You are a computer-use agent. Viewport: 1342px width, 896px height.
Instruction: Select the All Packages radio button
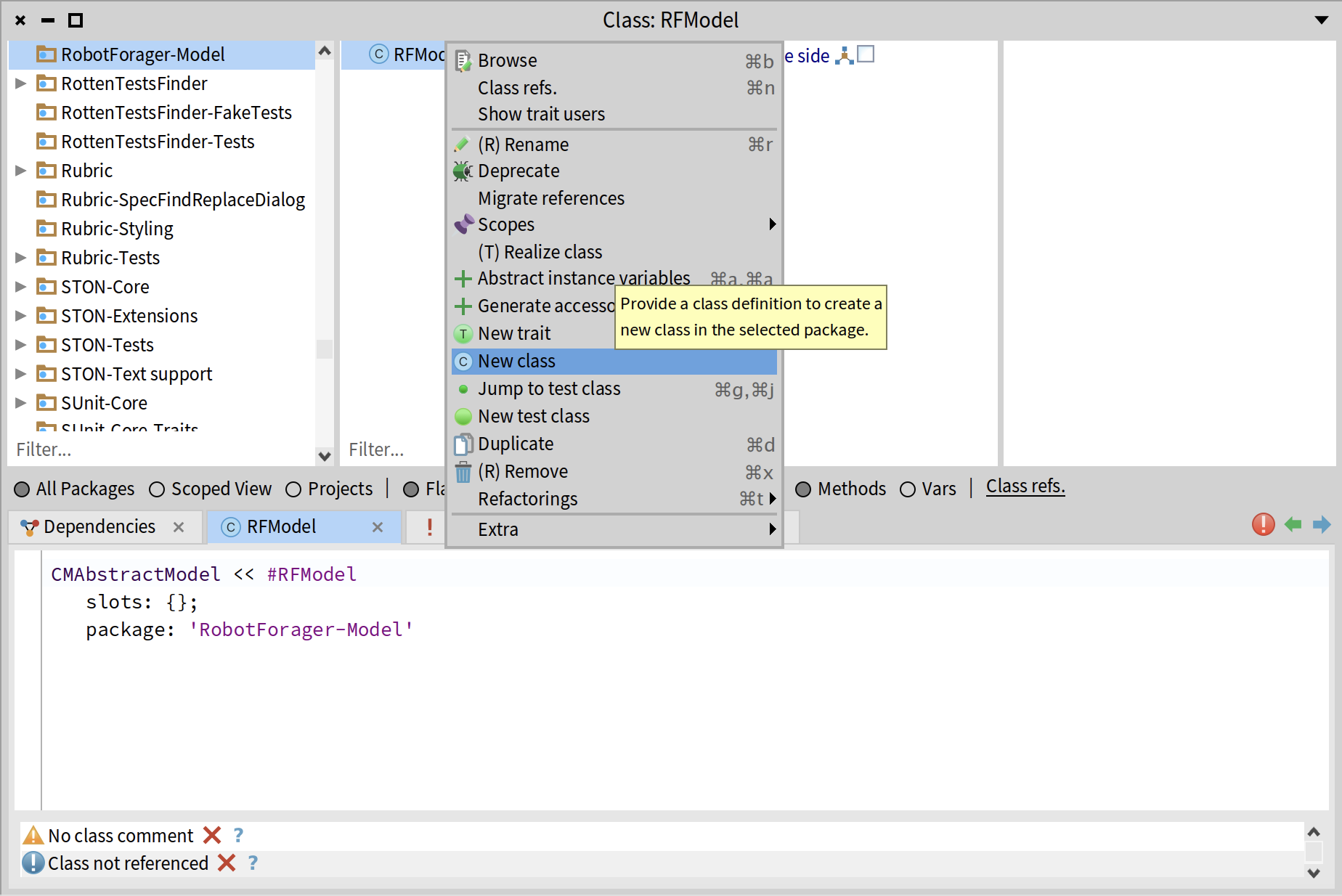tap(22, 489)
